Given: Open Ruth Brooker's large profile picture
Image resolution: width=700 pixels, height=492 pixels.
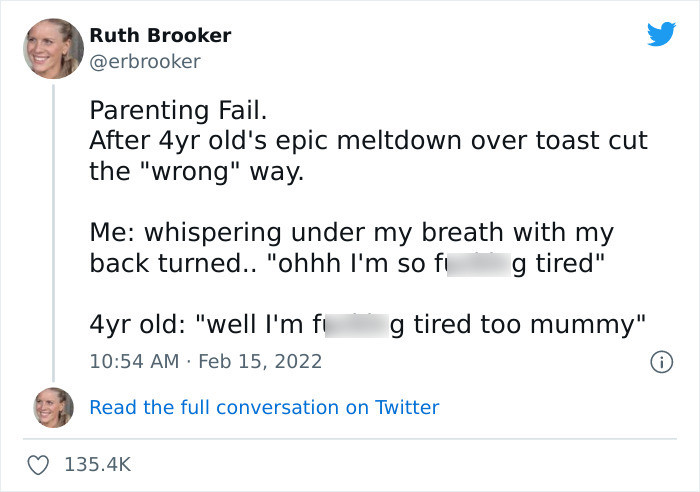Looking at the screenshot, I should click(51, 49).
